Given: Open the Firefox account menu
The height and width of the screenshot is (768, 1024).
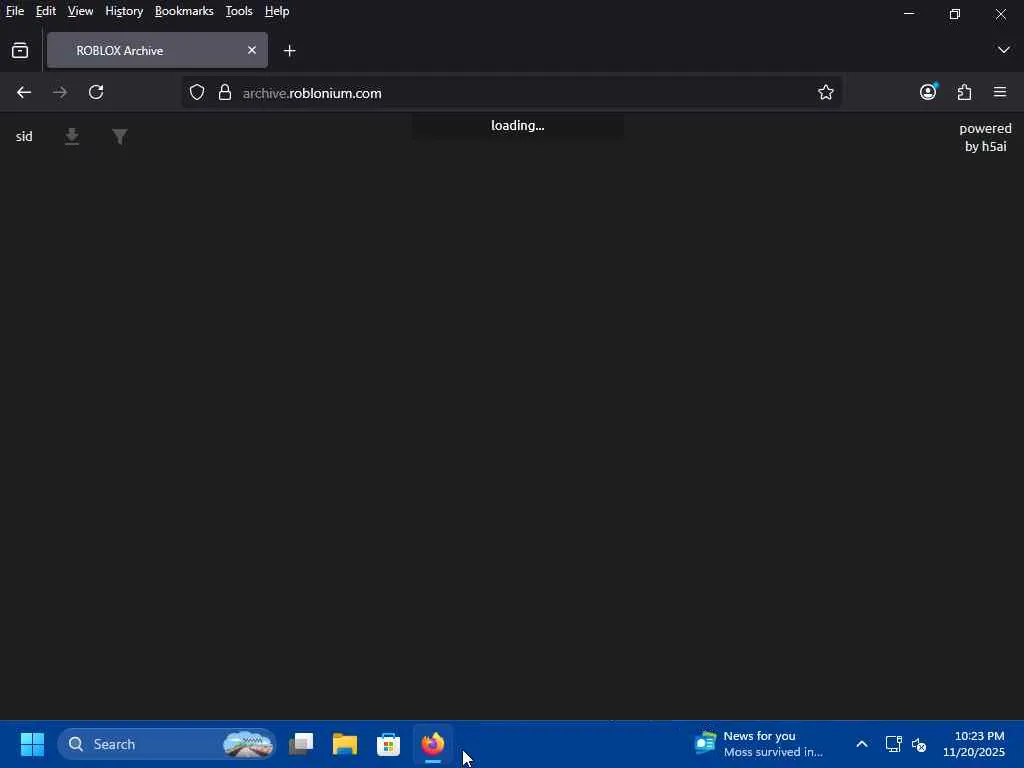Looking at the screenshot, I should tap(928, 92).
